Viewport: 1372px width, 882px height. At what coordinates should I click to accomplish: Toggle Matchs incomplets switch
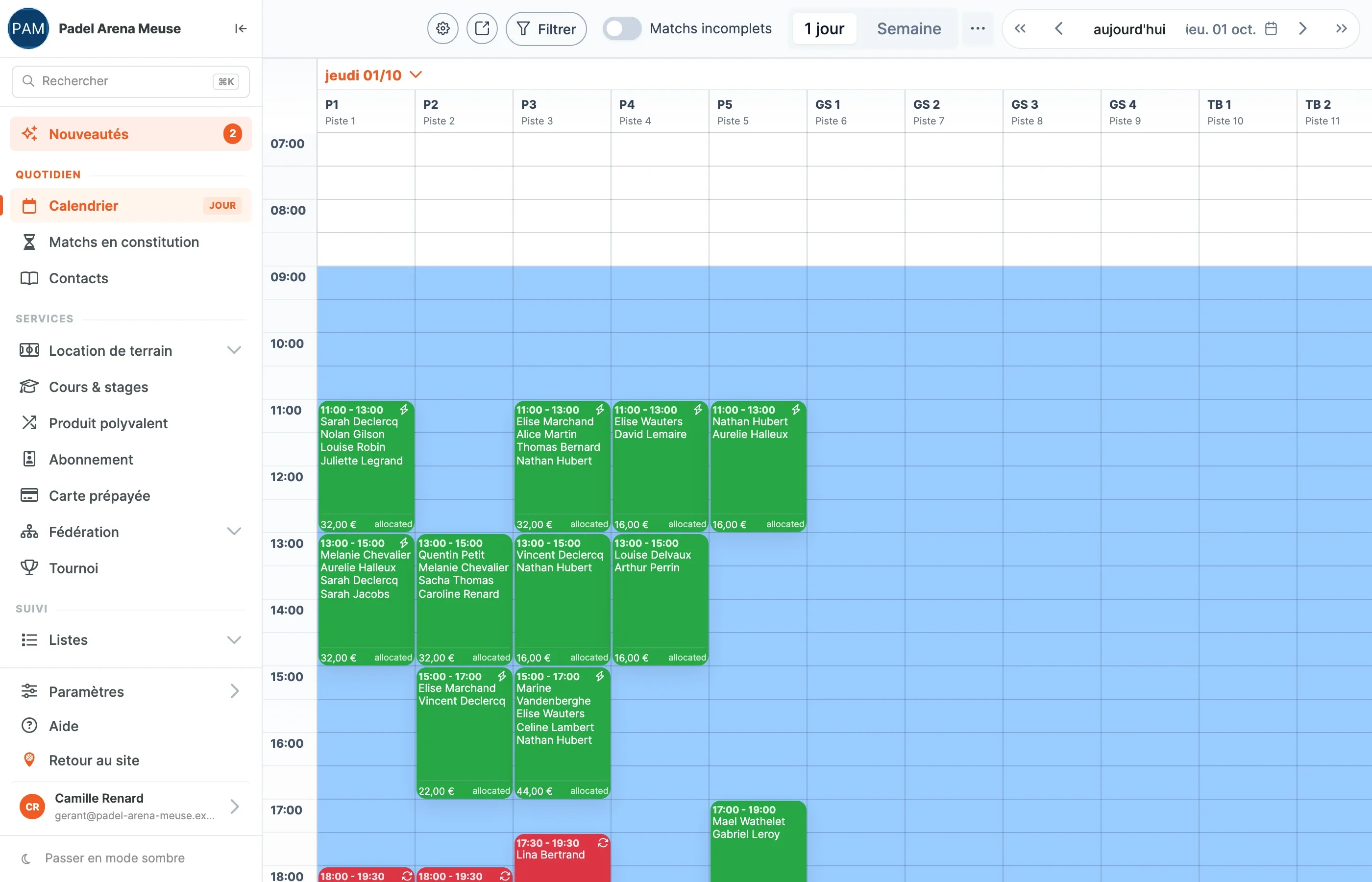click(622, 28)
